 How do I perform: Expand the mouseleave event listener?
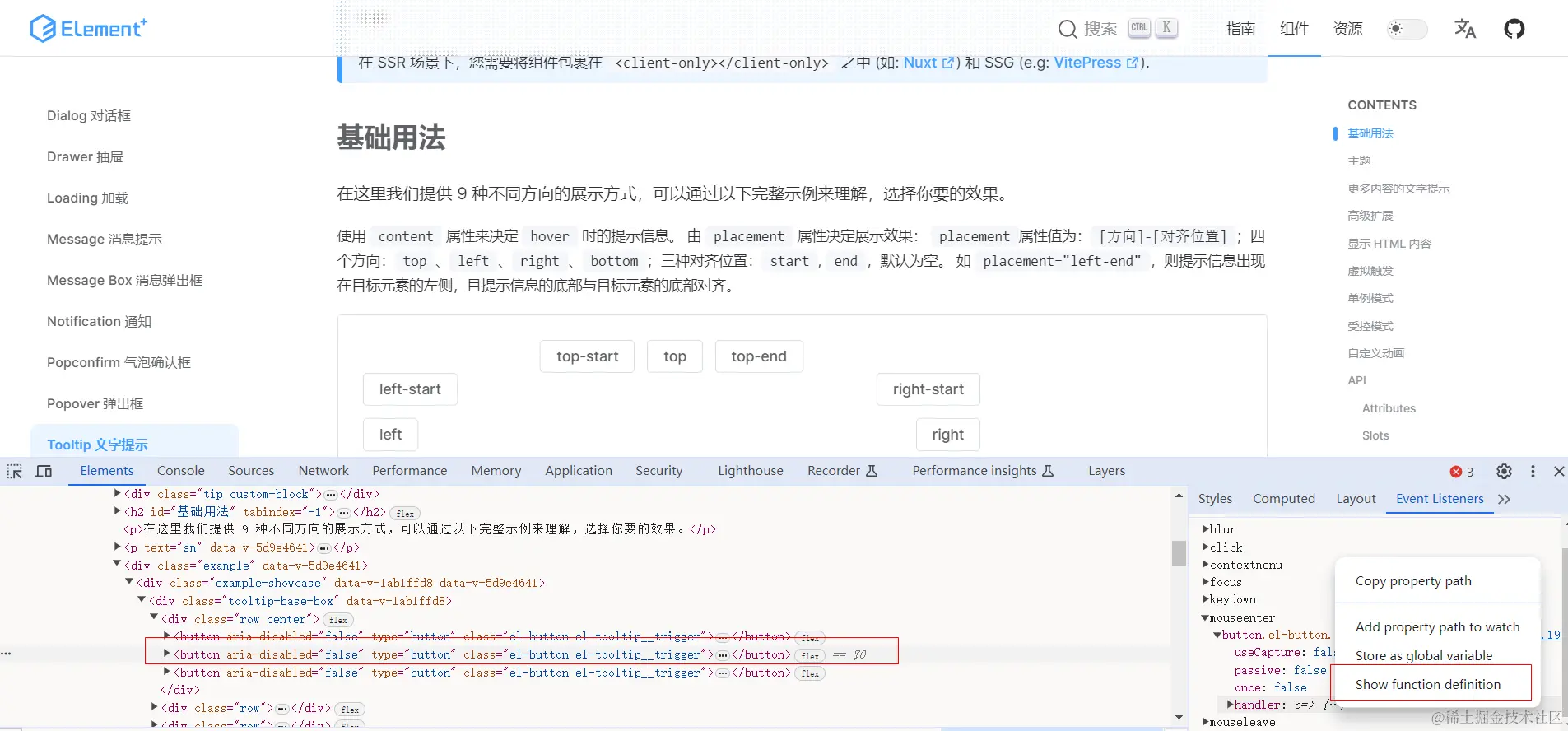(x=1206, y=722)
